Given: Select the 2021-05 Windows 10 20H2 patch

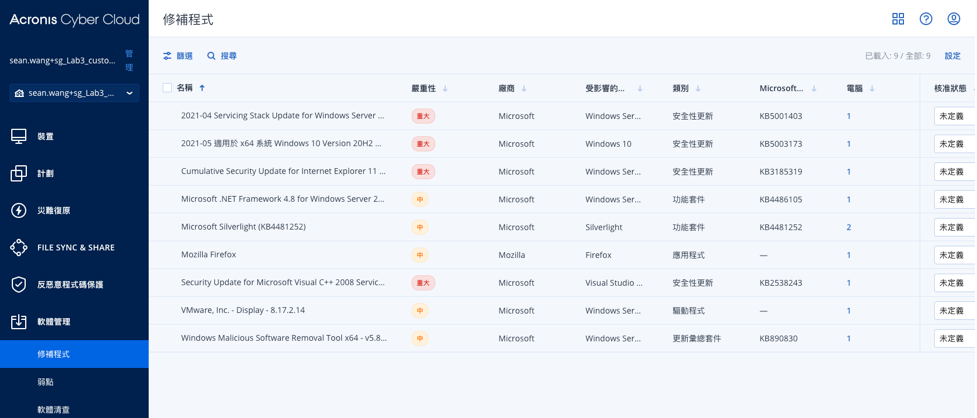Looking at the screenshot, I should tap(282, 144).
